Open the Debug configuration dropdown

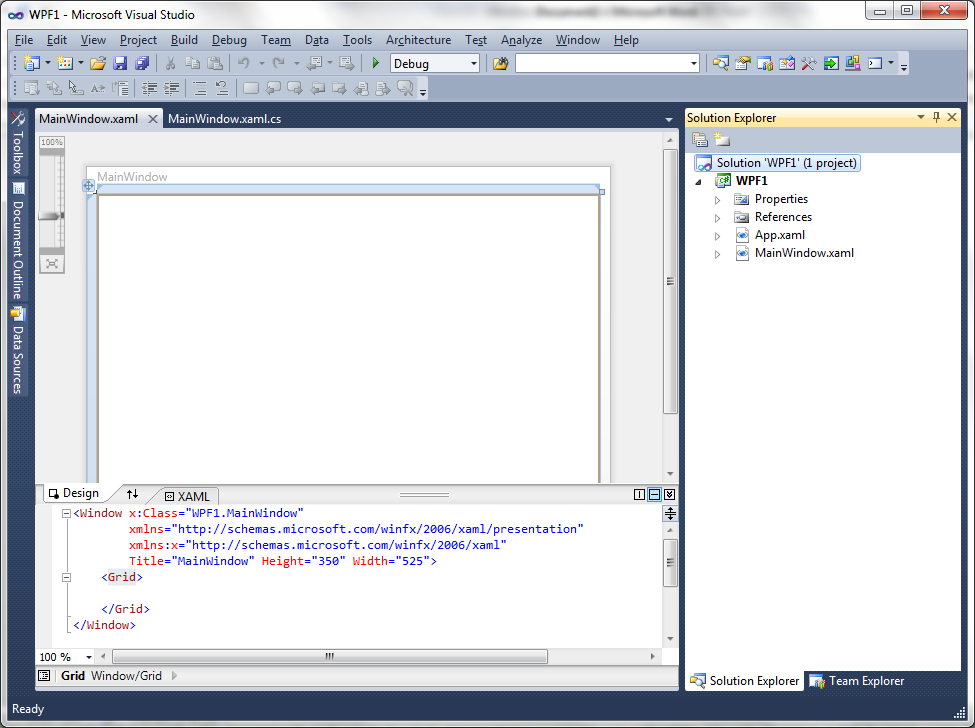(474, 64)
